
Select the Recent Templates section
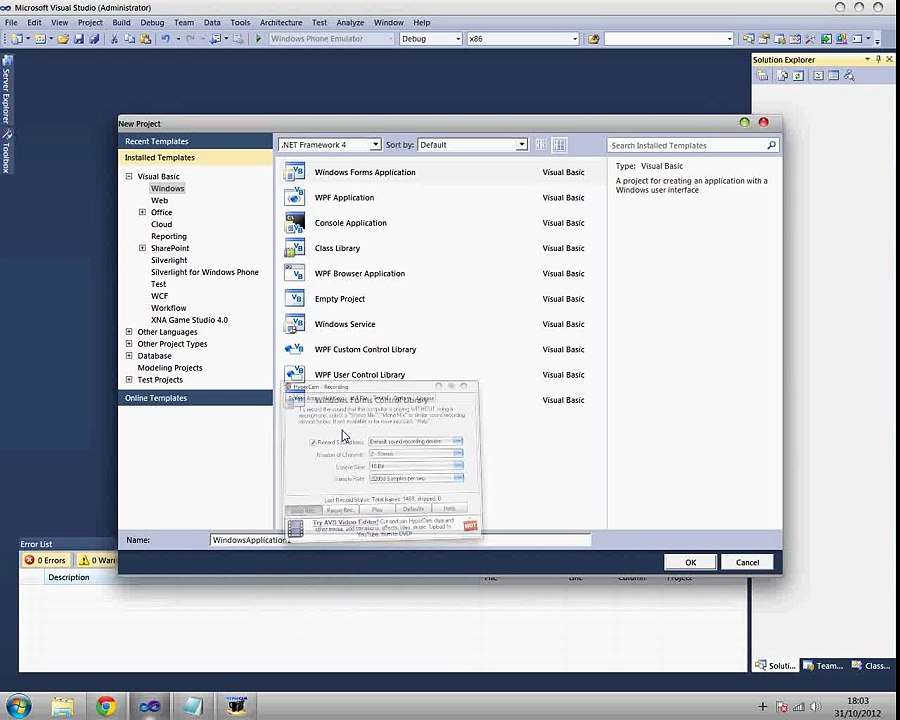pos(195,141)
